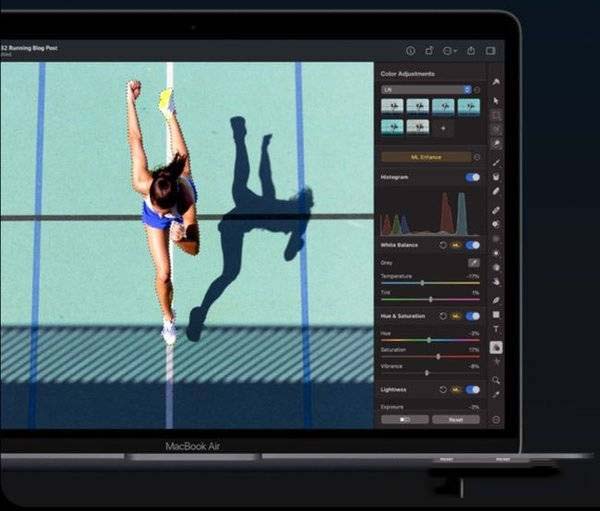The width and height of the screenshot is (600, 511).
Task: Select the Paint brush tool
Action: [497, 161]
